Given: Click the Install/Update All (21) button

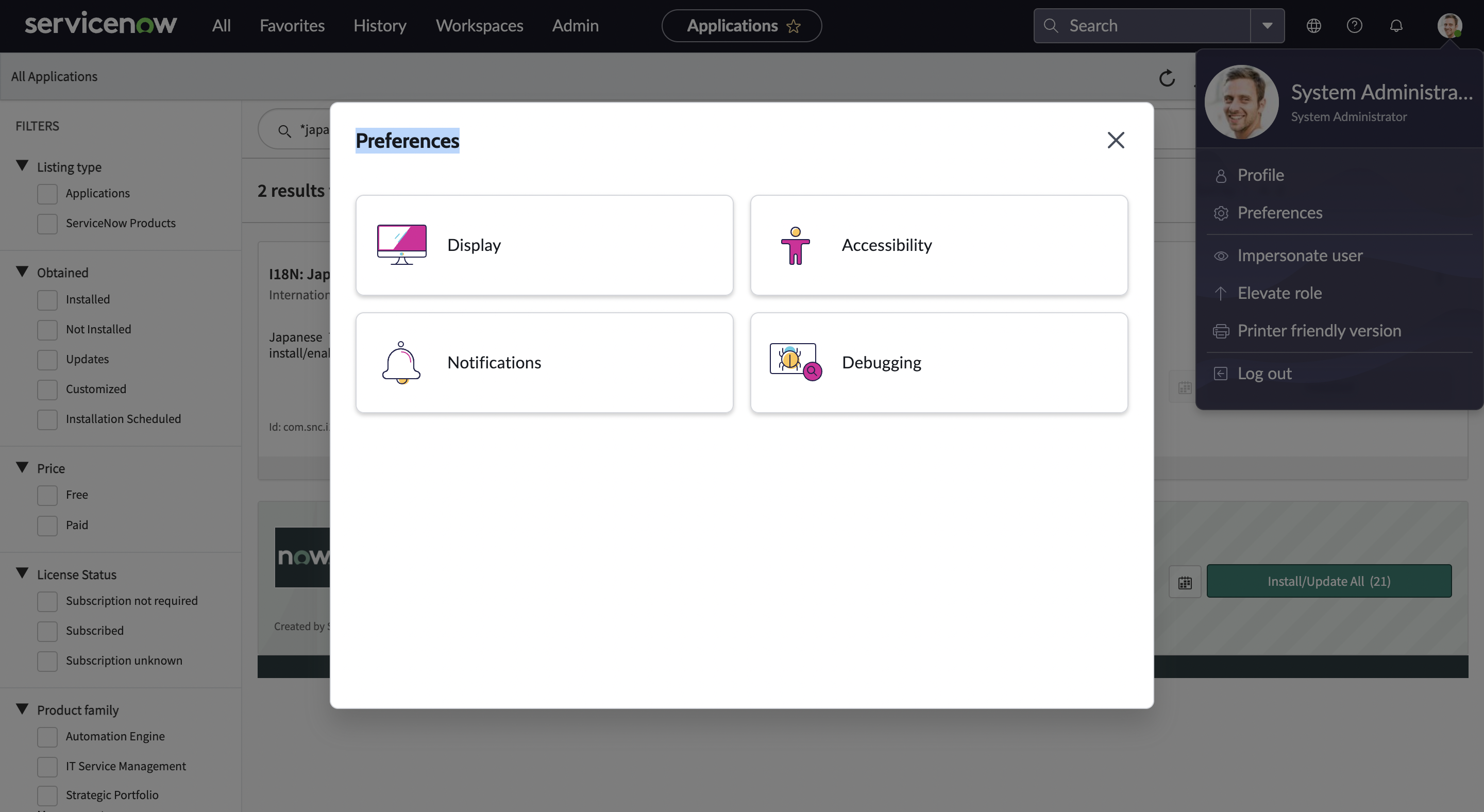Looking at the screenshot, I should tap(1328, 581).
